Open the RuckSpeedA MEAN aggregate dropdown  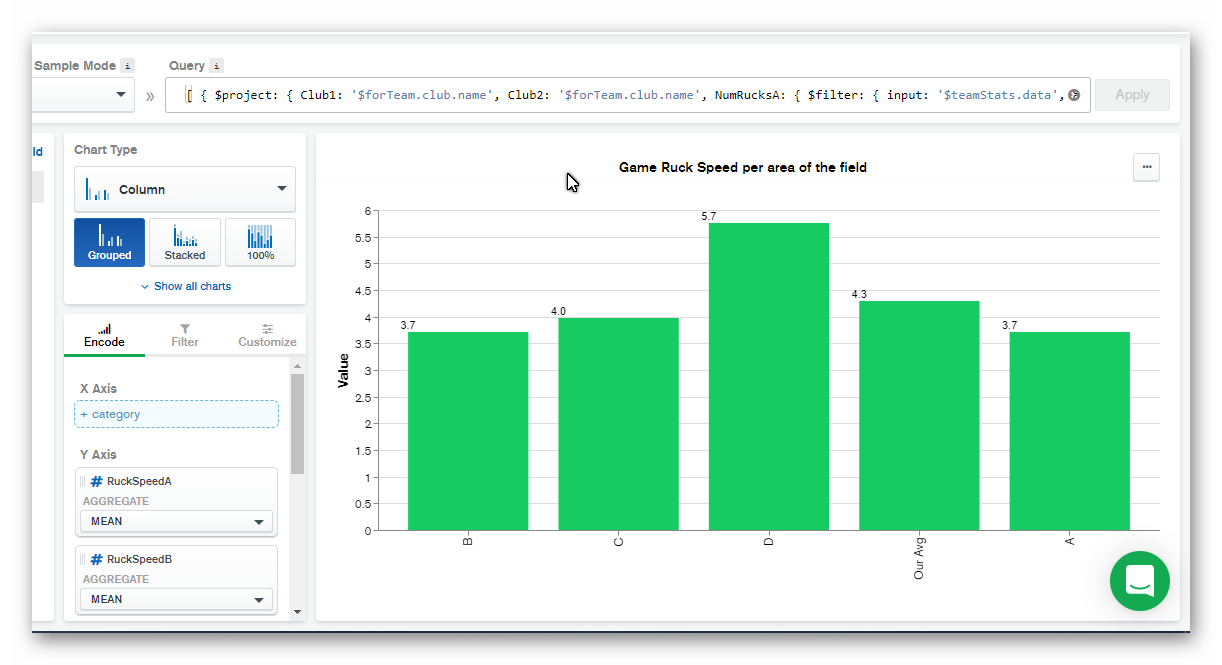coord(176,522)
